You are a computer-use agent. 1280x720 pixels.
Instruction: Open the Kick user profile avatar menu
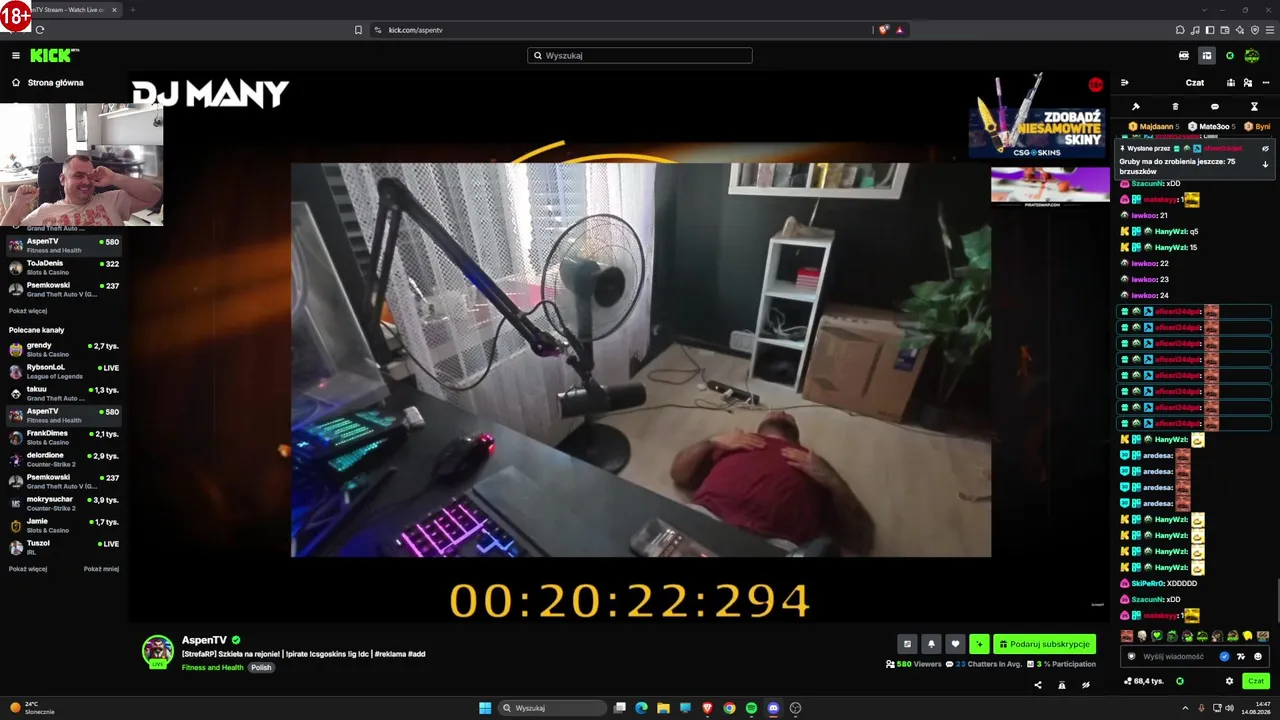coord(1252,56)
